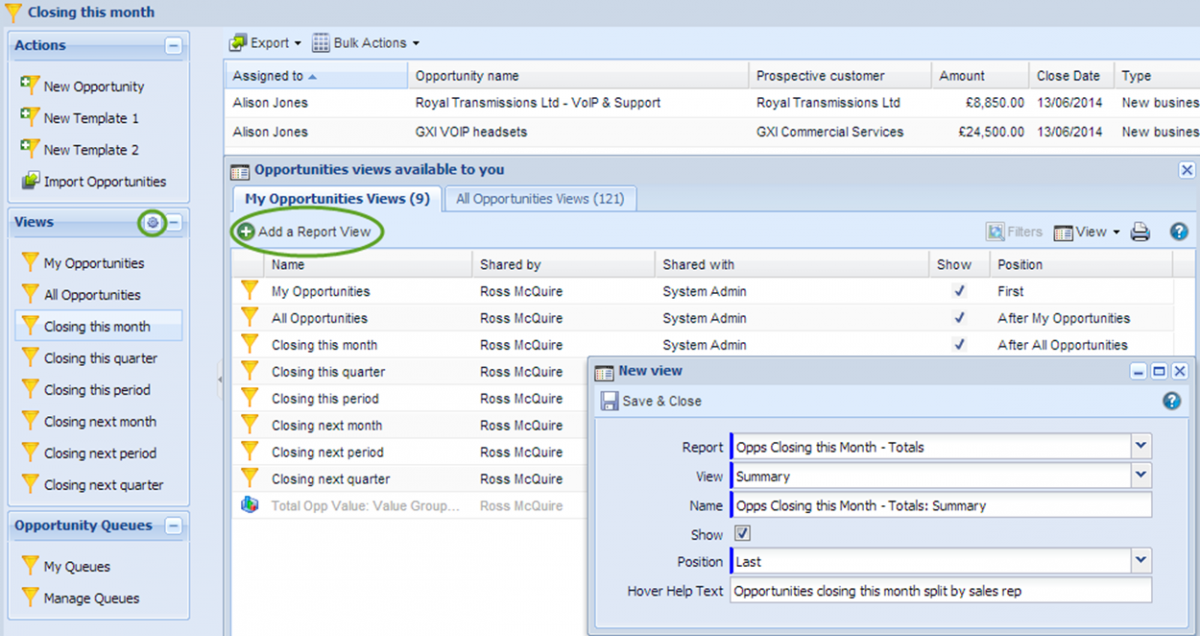Click Save & Close disk icon
1200x636 pixels.
pyautogui.click(x=609, y=401)
